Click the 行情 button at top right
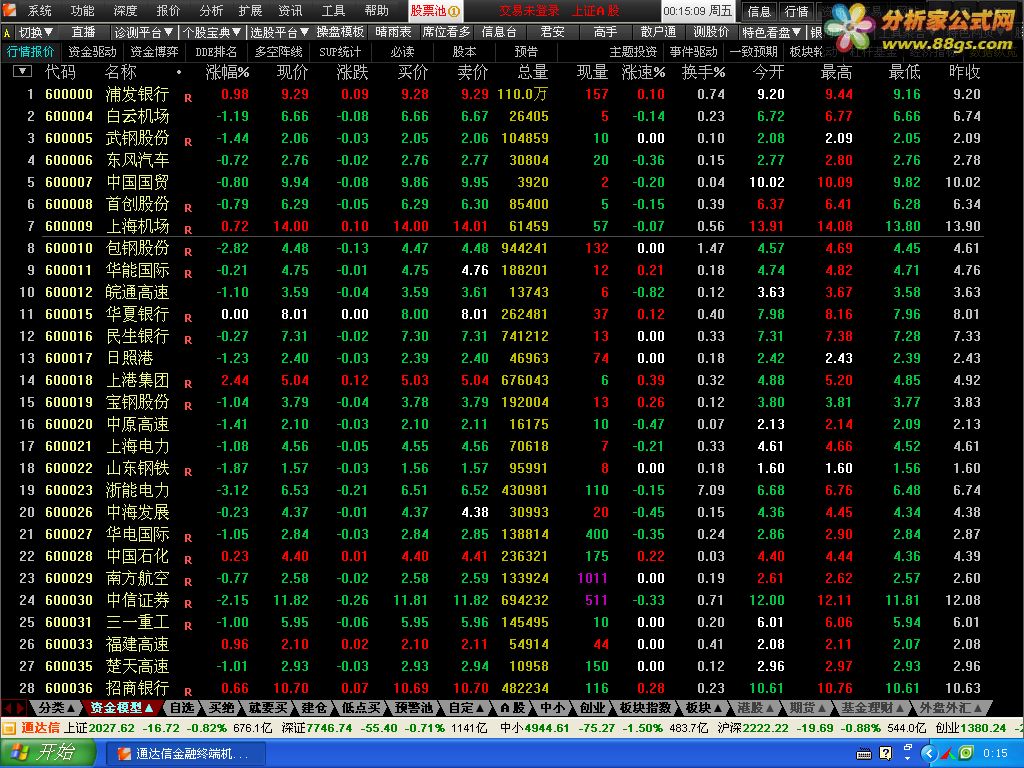This screenshot has height=768, width=1024. pyautogui.click(x=796, y=11)
